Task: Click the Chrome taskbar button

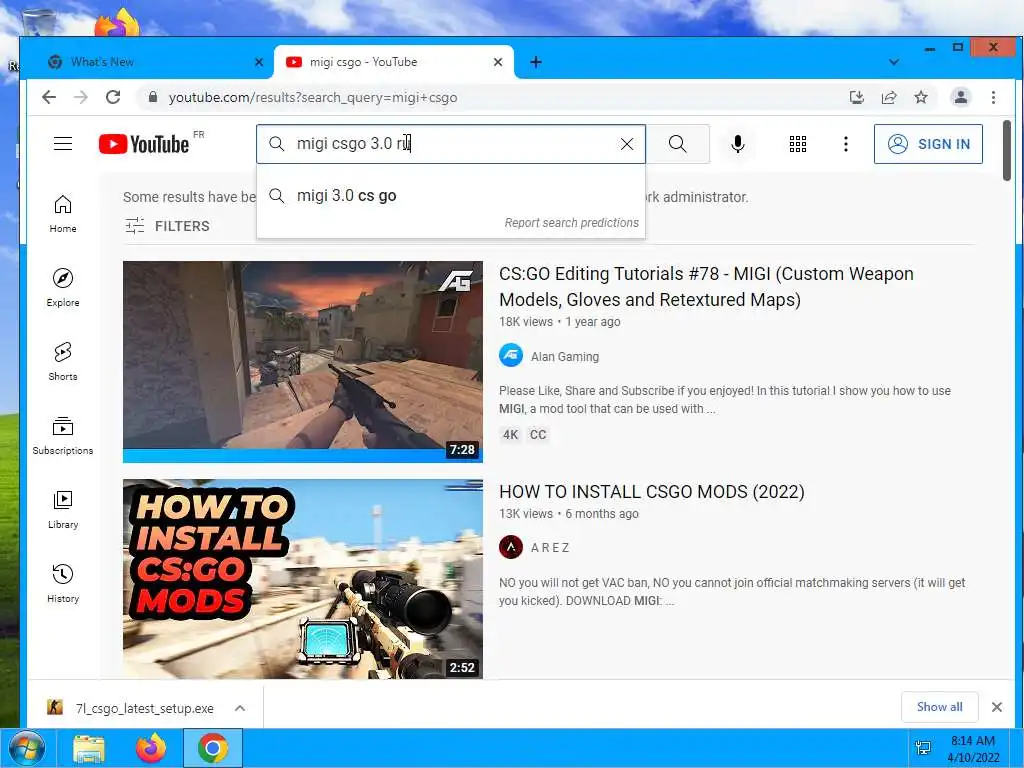Action: coord(213,748)
